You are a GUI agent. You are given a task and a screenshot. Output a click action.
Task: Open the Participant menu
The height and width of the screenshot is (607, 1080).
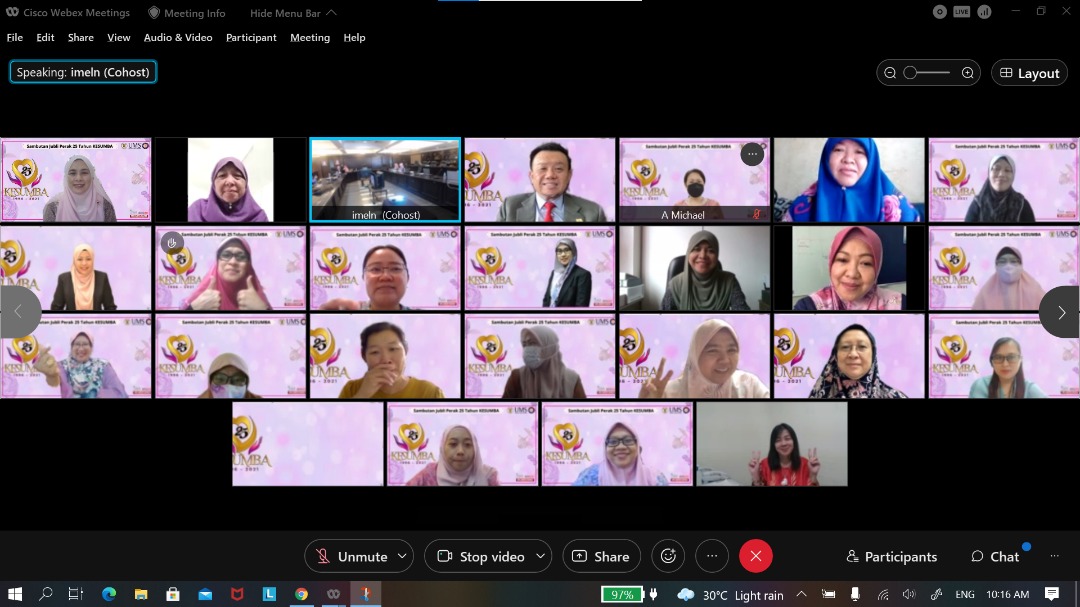pos(251,37)
